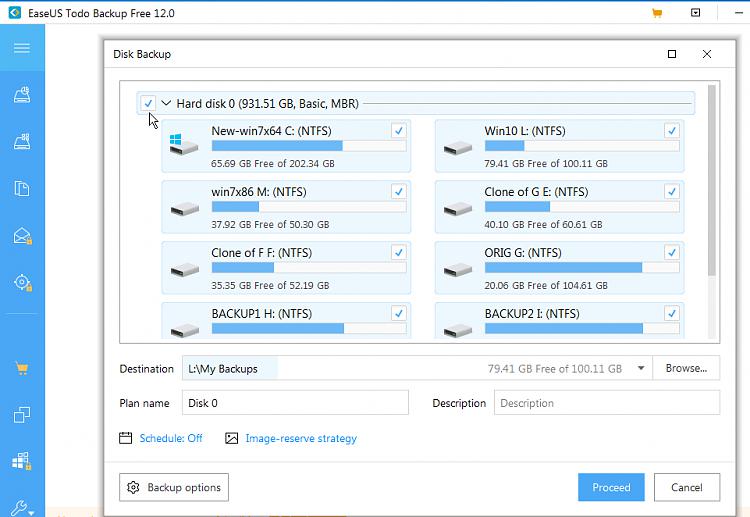Image resolution: width=750 pixels, height=517 pixels.
Task: Click the '20.06 GB Free of 104.61 GB' text
Action: tap(546, 286)
